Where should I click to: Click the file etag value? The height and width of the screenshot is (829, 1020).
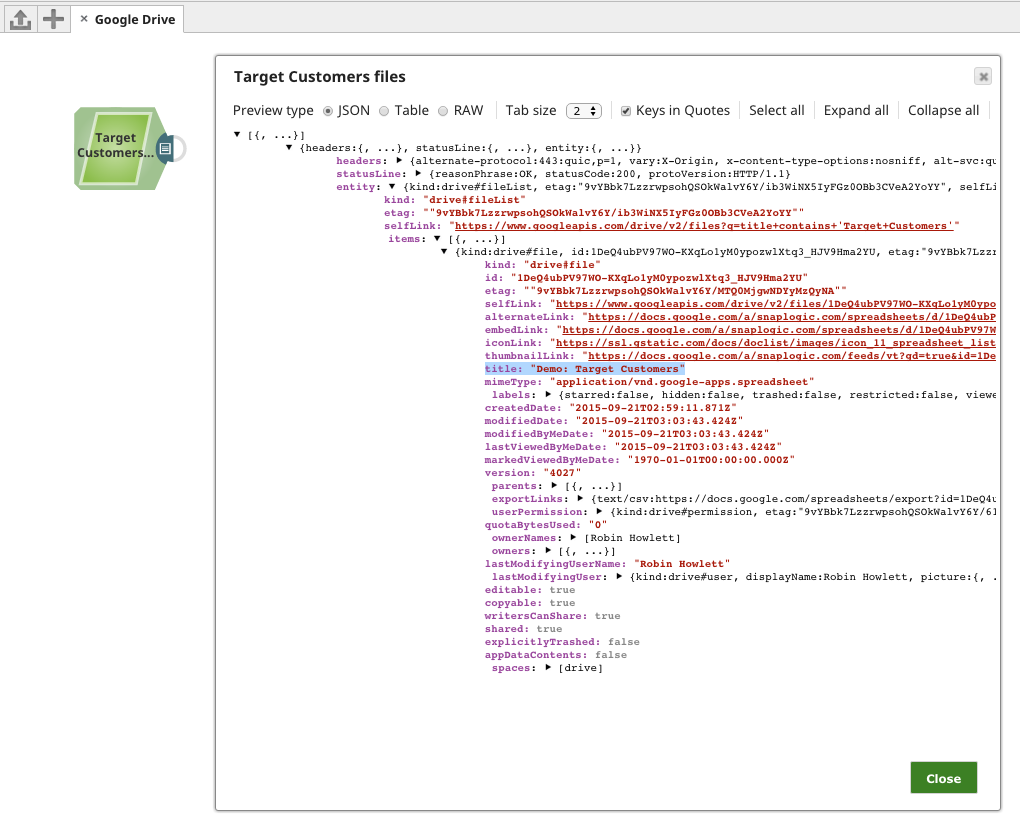click(x=685, y=291)
